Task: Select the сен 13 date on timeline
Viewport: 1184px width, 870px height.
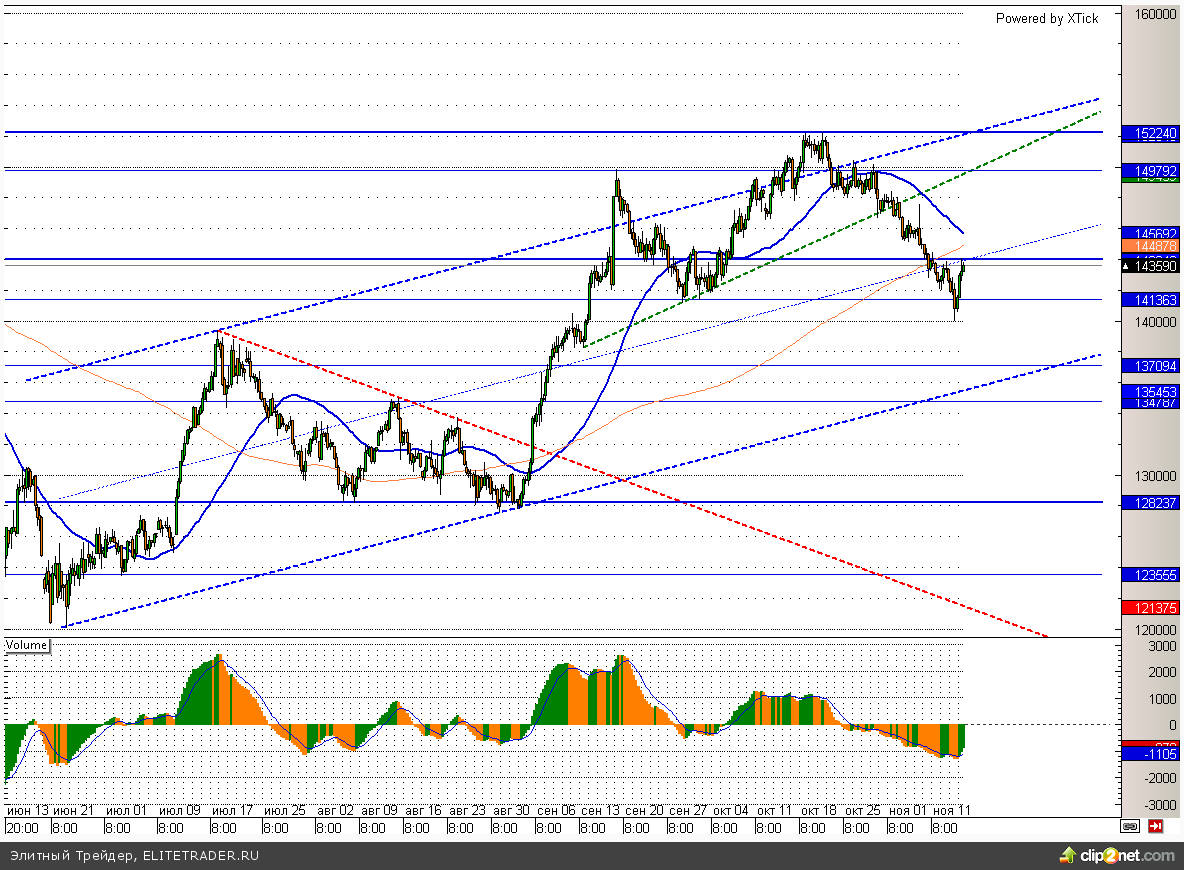Action: [600, 810]
